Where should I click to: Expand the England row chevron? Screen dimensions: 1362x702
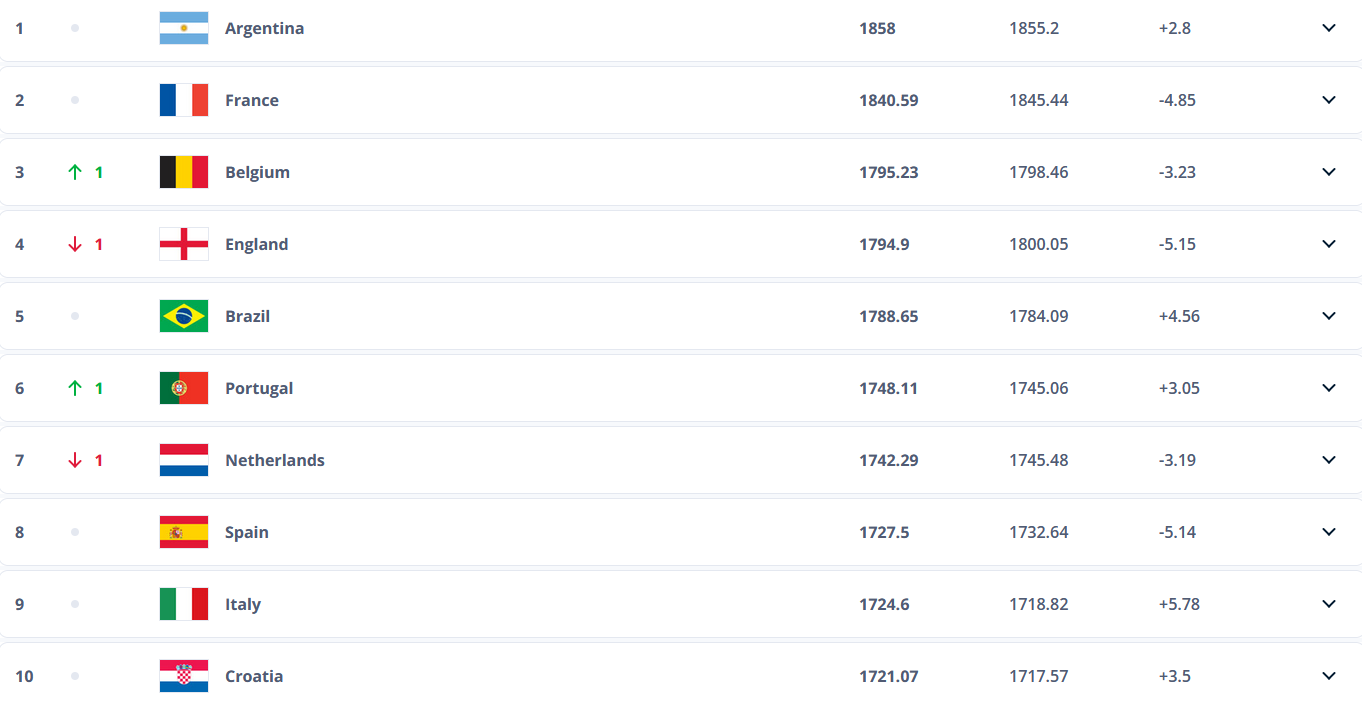click(x=1329, y=244)
